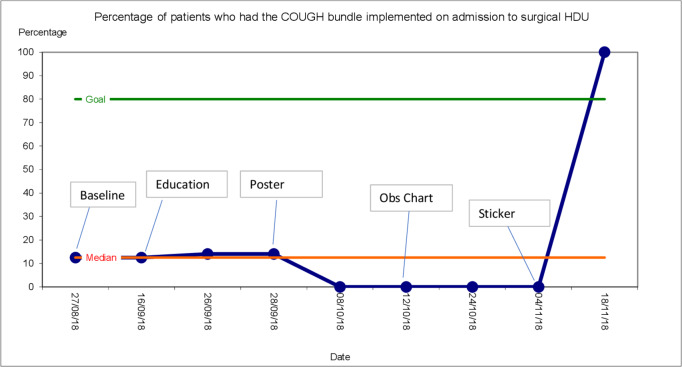Select the 27/08/18 baseline data point
The height and width of the screenshot is (367, 682).
point(75,257)
